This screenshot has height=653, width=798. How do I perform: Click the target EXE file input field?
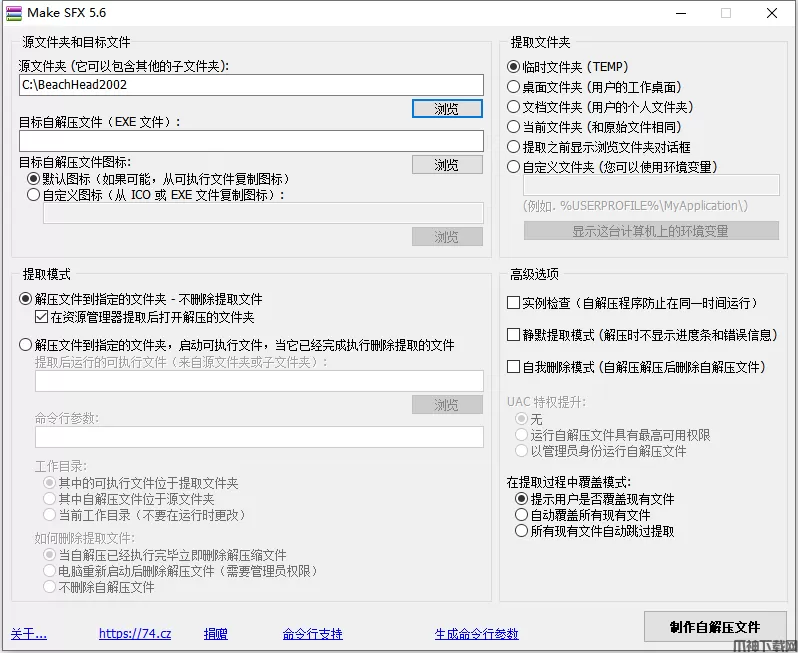pos(250,141)
